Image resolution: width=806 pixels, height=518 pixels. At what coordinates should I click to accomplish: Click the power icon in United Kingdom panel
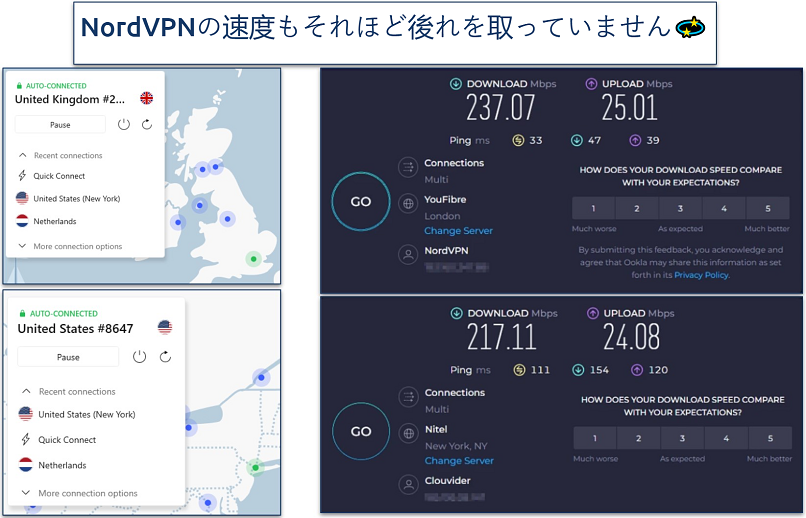[124, 124]
